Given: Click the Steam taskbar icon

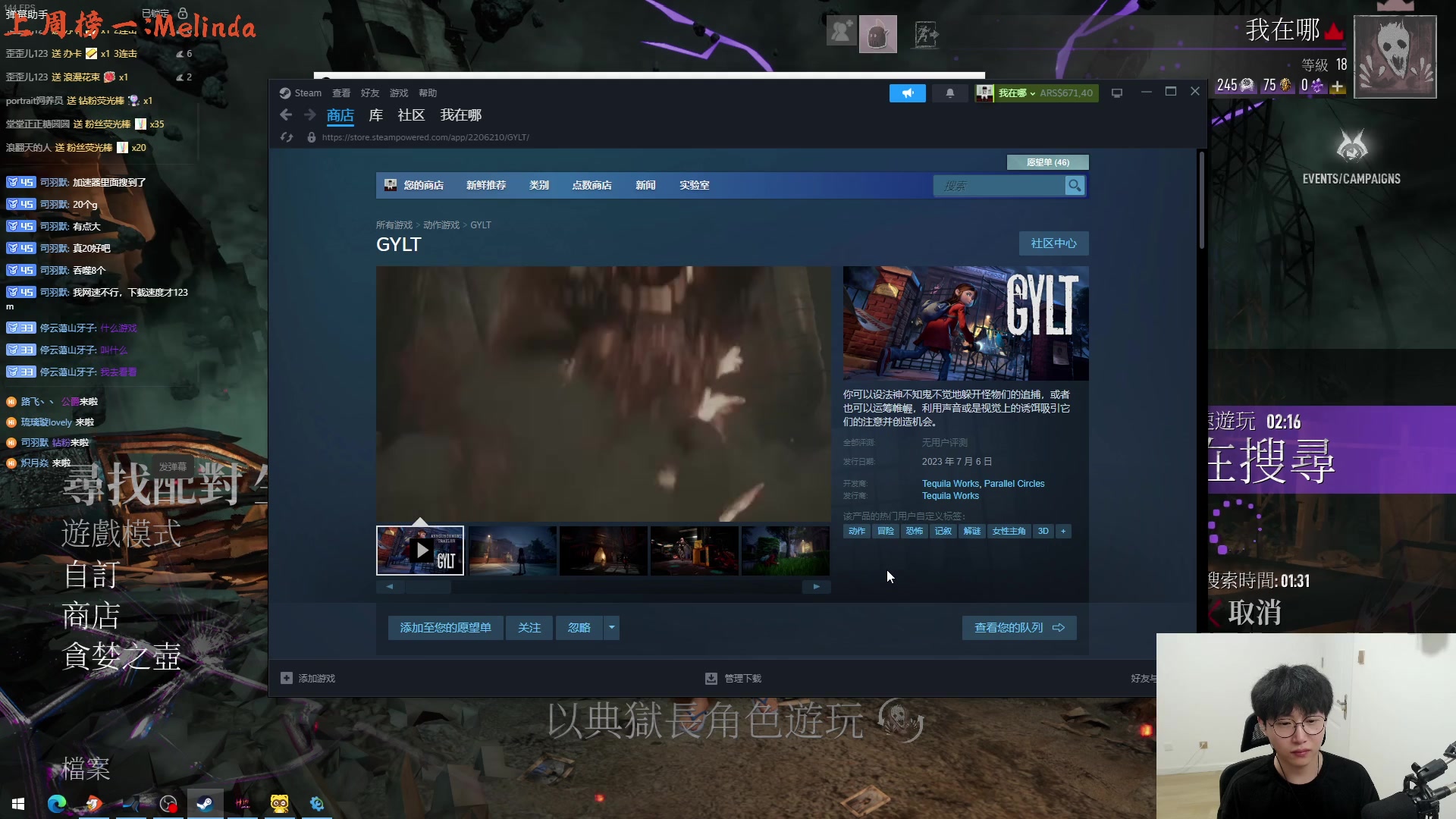Looking at the screenshot, I should (x=205, y=803).
